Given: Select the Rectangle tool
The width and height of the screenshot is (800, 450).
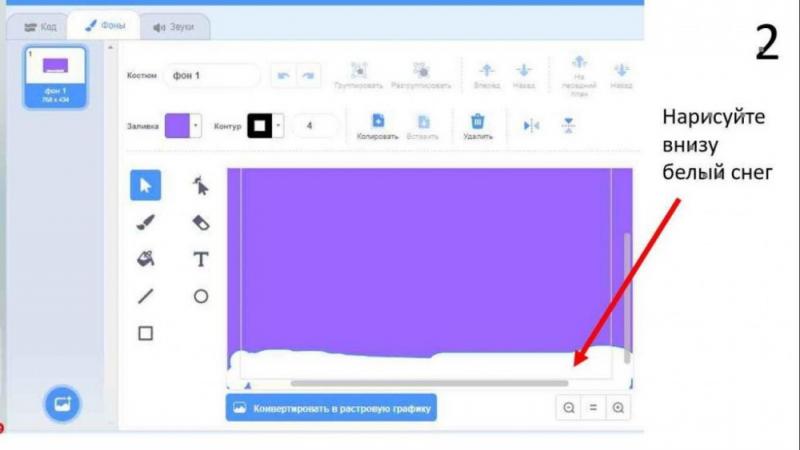Looking at the screenshot, I should [145, 333].
